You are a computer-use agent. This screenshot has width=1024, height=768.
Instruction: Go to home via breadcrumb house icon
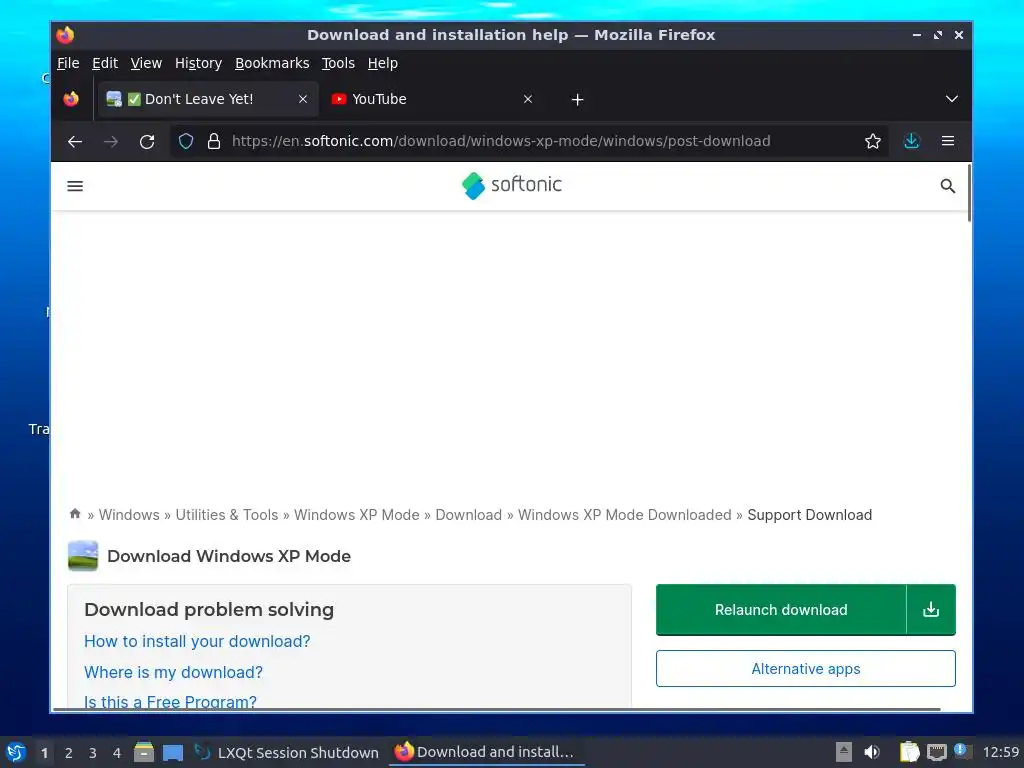75,514
